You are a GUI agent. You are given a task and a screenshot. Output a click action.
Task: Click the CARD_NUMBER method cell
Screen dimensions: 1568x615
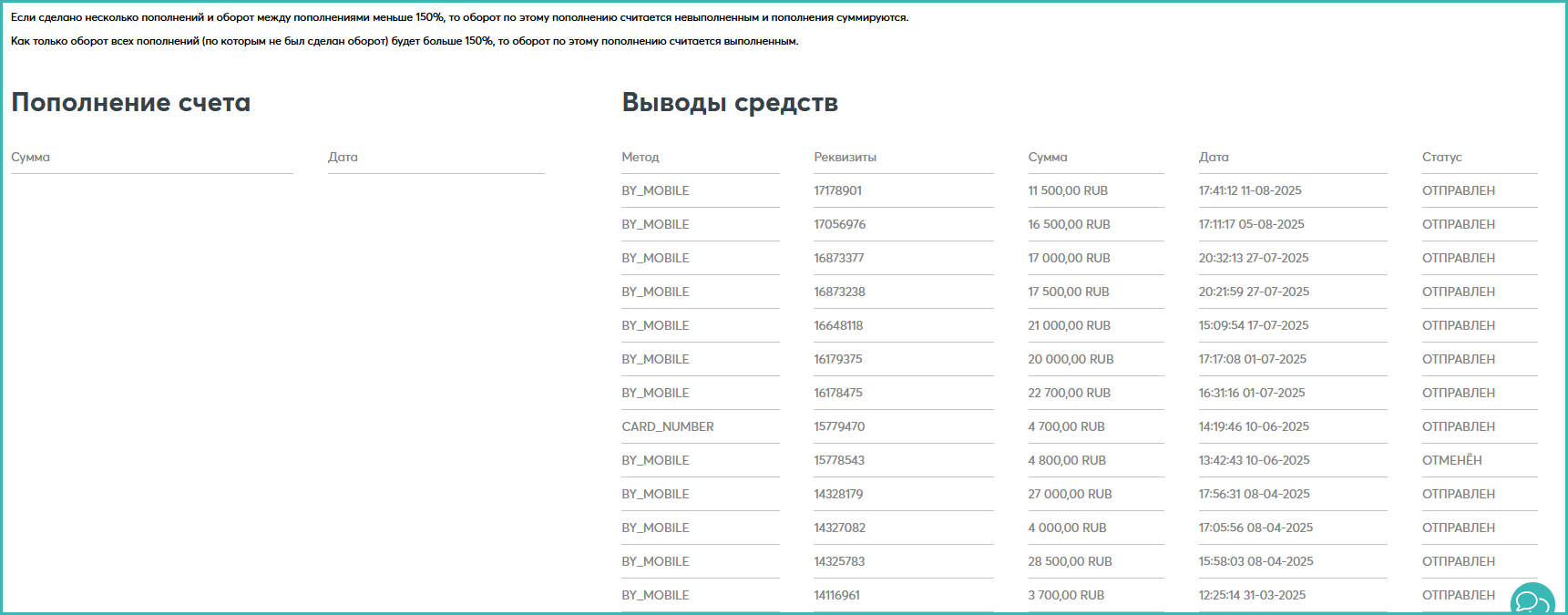[x=668, y=426]
